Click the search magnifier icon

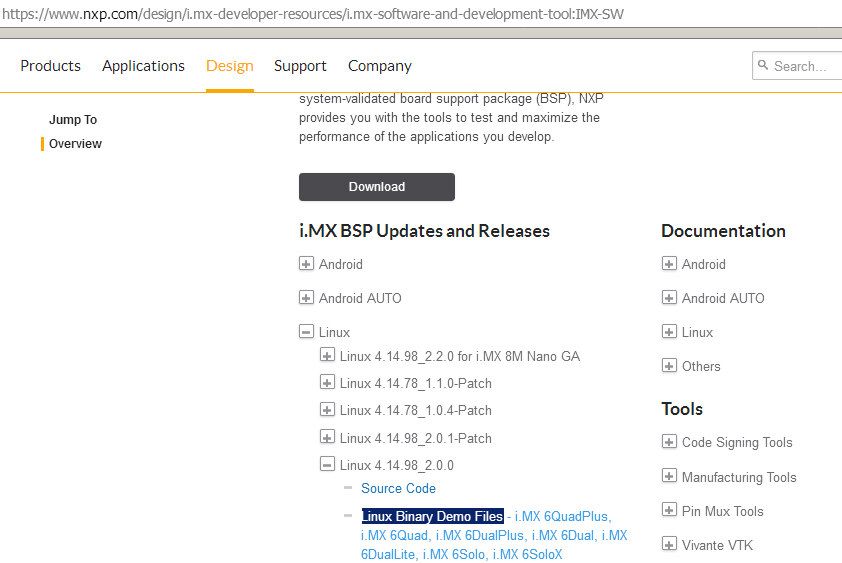click(x=764, y=66)
